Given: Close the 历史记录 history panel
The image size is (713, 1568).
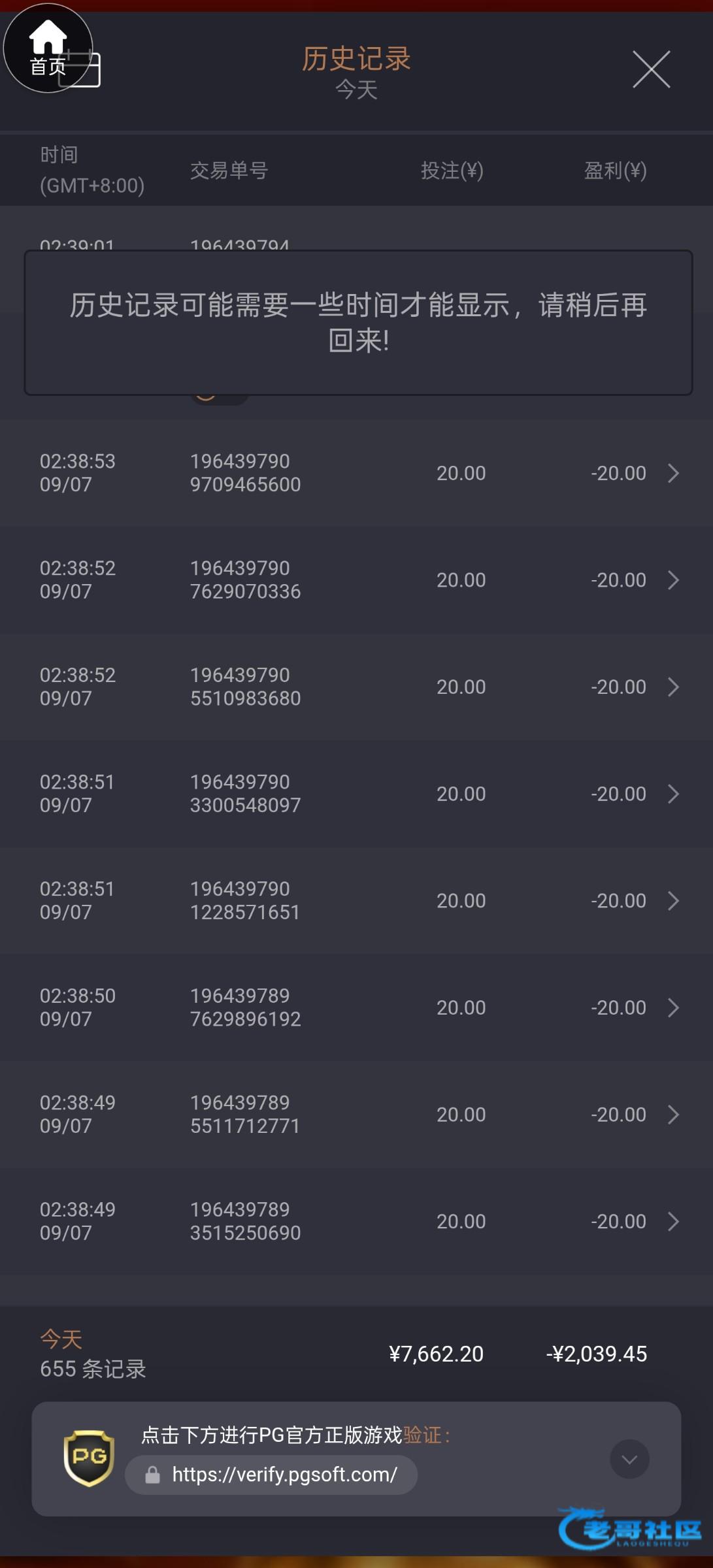Looking at the screenshot, I should click(651, 69).
